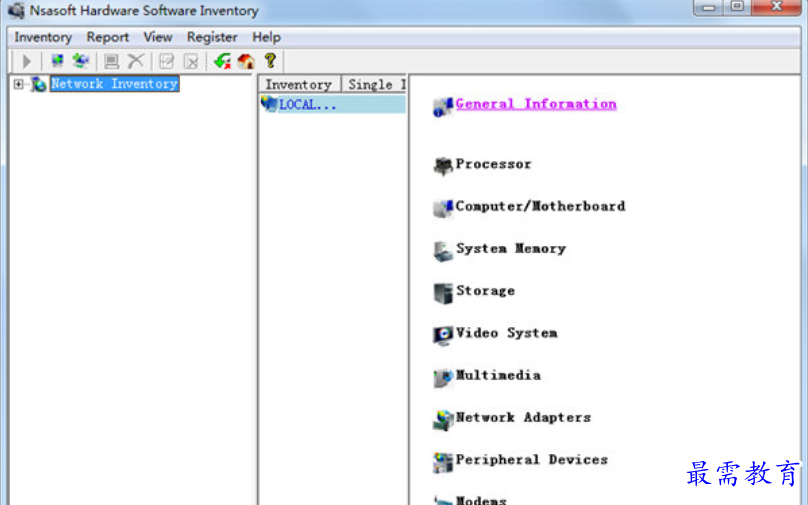Screen dimensions: 808x505
Task: Select the Network Inventory tree item
Action: click(114, 84)
